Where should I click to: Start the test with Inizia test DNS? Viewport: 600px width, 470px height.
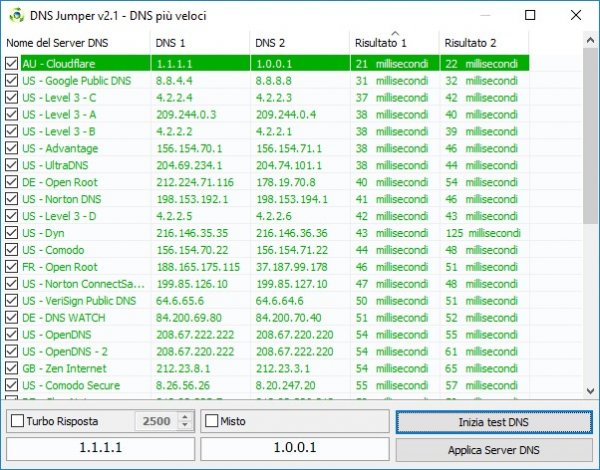494,422
